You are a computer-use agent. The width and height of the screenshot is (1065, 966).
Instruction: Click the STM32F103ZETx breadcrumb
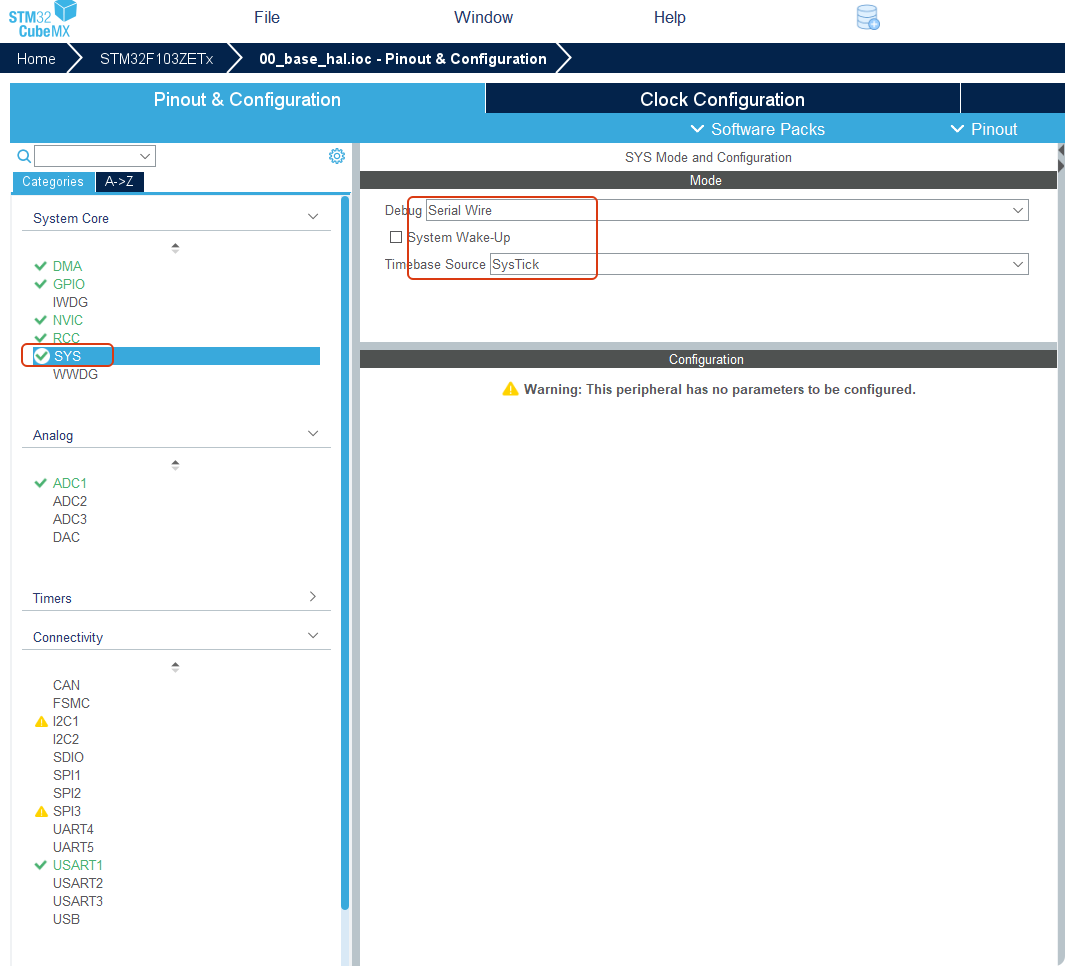point(157,59)
